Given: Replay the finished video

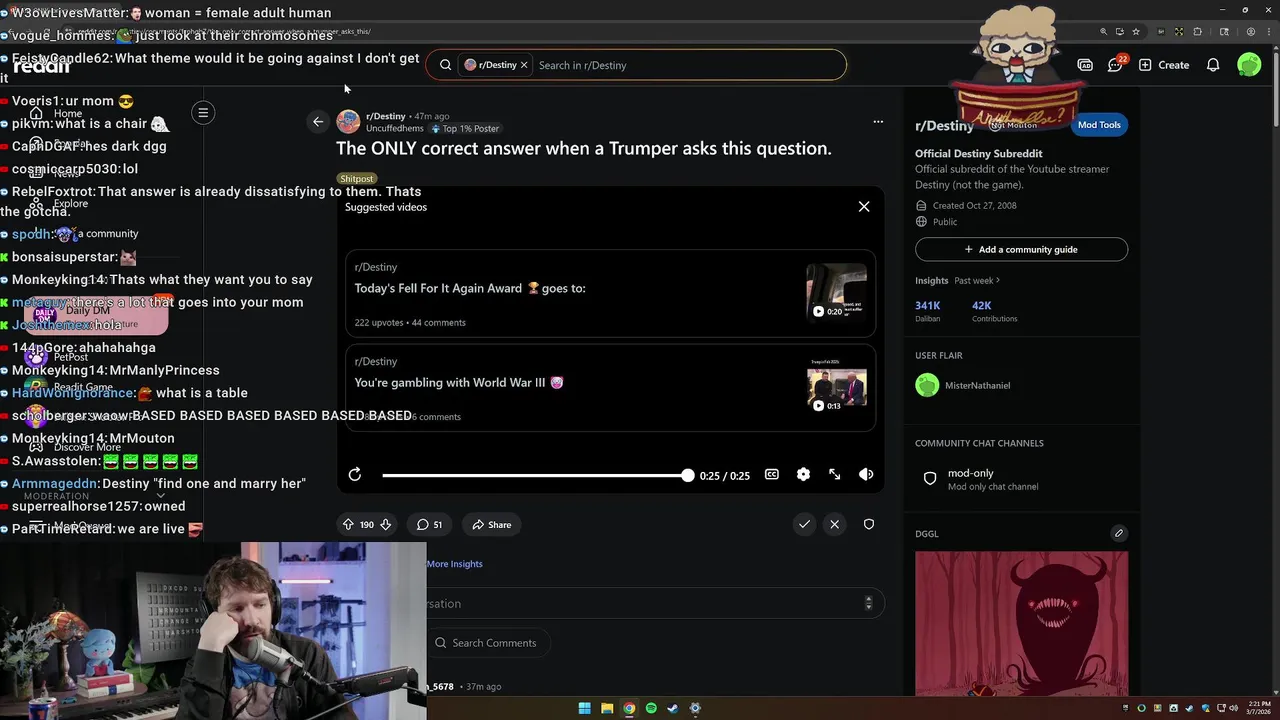Looking at the screenshot, I should 355,475.
